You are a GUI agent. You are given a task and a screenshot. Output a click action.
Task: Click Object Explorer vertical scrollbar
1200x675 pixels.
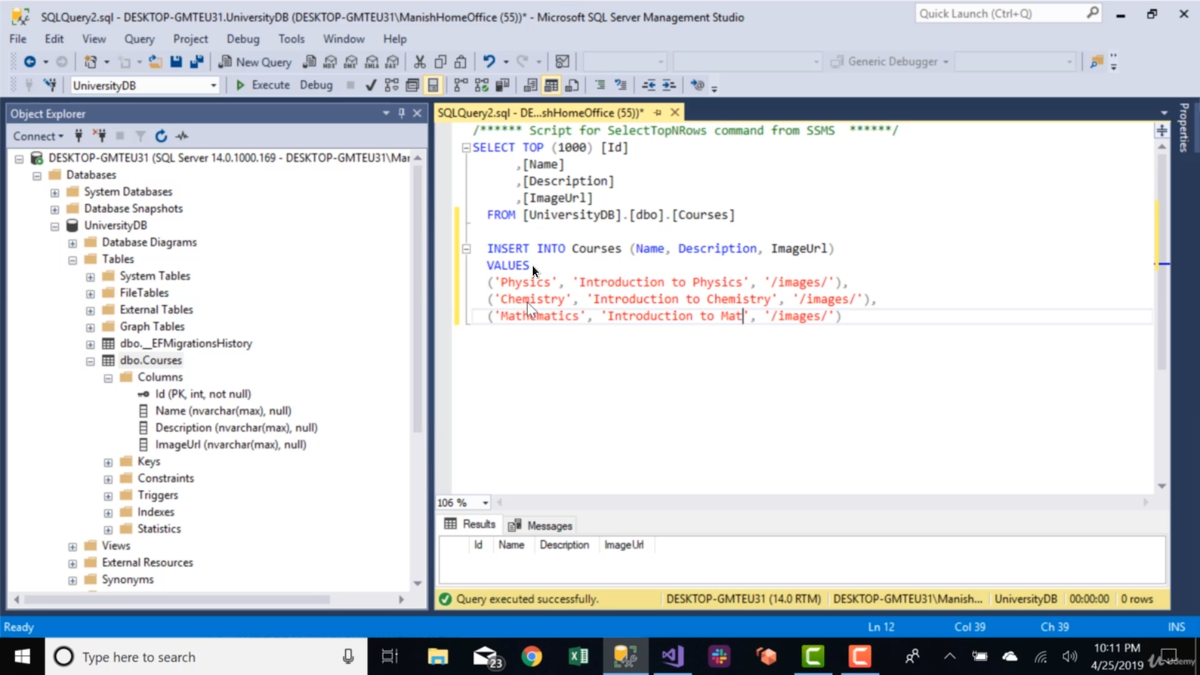point(417,370)
